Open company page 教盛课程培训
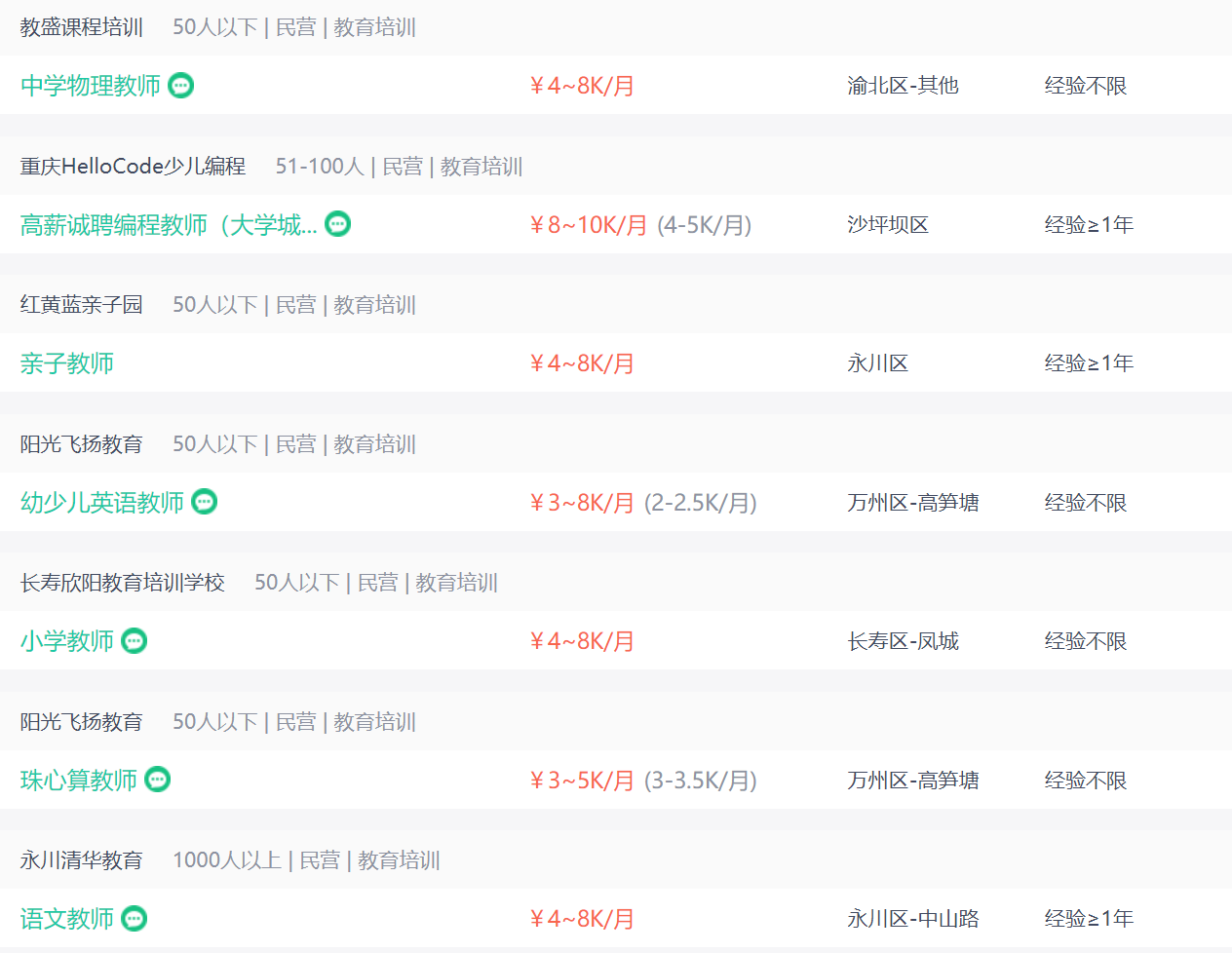 point(82,27)
